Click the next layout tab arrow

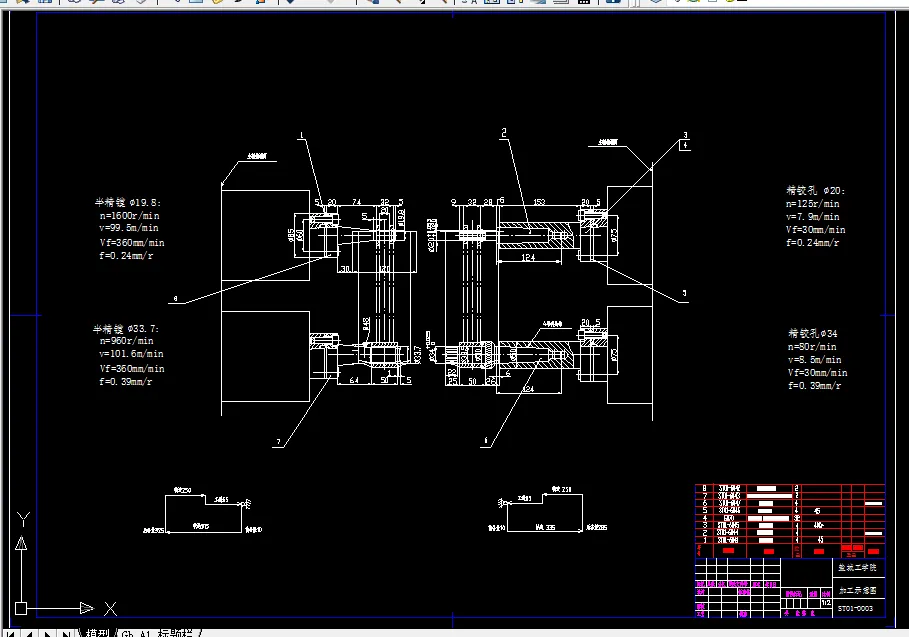(48, 633)
